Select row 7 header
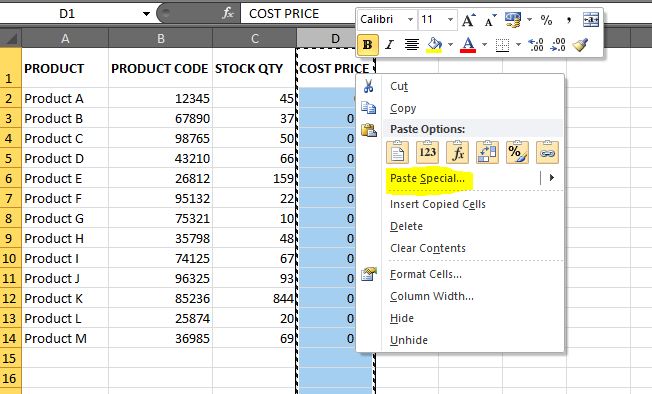The width and height of the screenshot is (652, 394). [x=10, y=198]
